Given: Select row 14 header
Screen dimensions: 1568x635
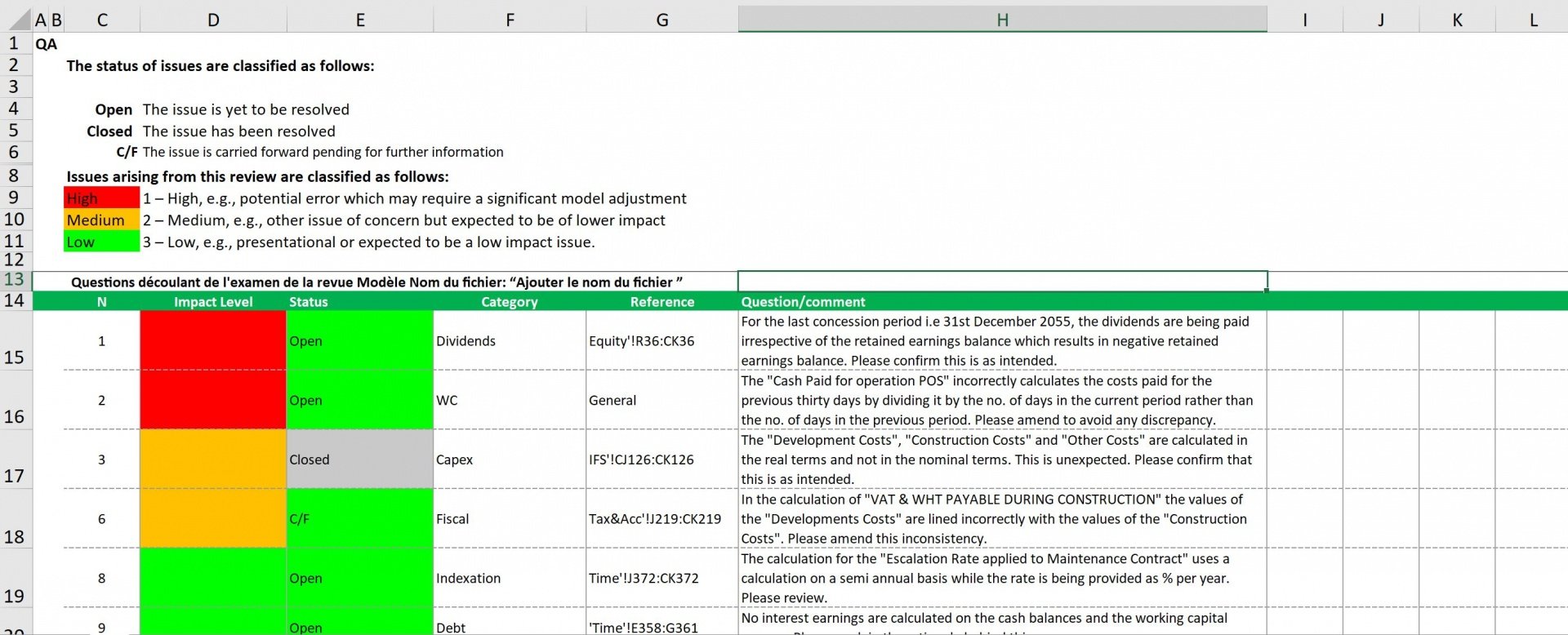Looking at the screenshot, I should 16,300.
